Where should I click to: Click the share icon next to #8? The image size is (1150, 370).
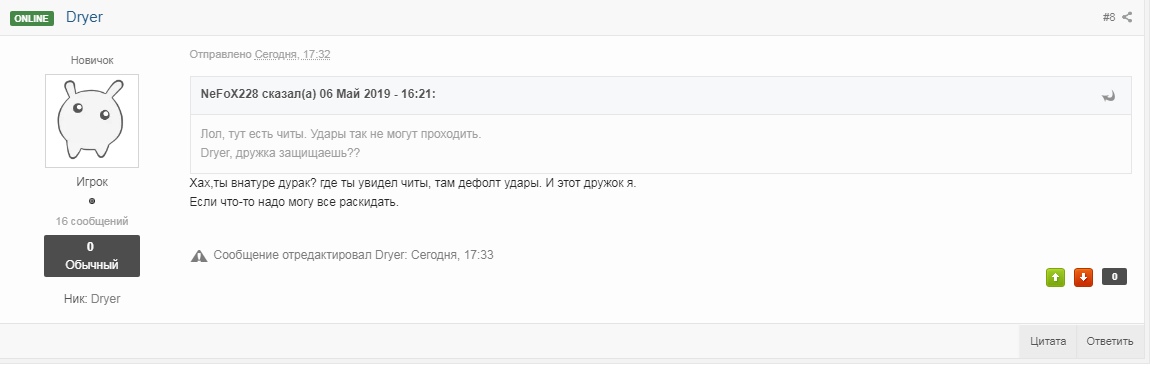click(1127, 17)
